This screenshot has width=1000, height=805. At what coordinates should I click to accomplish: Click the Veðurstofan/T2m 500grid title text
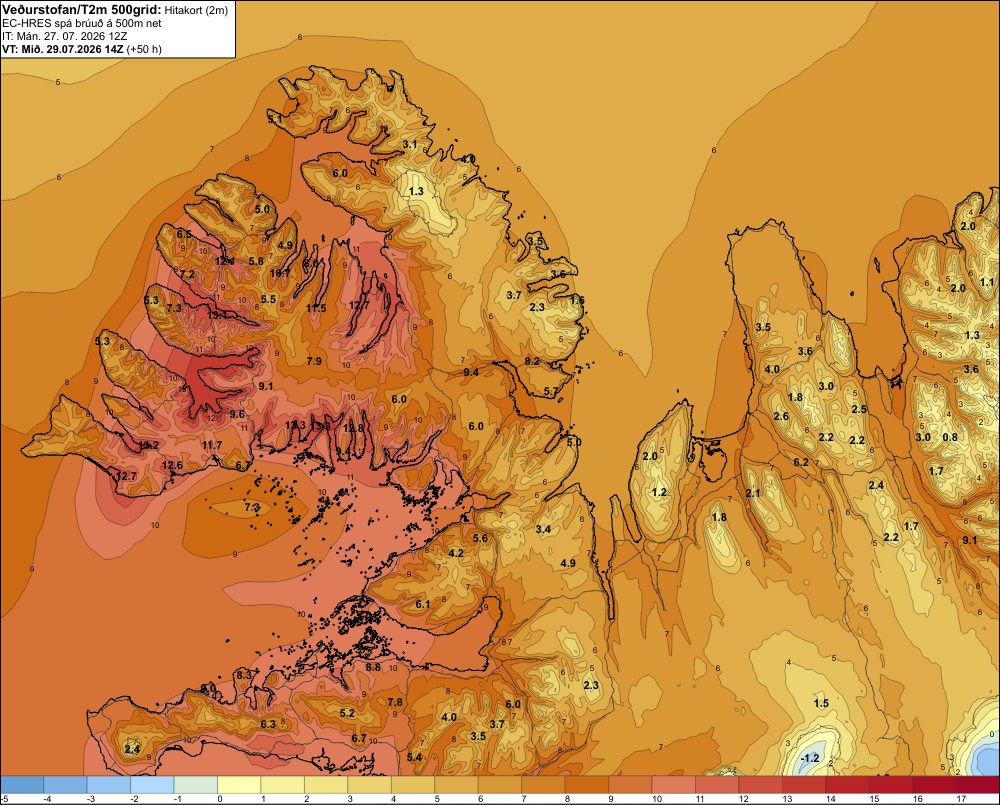tap(82, 10)
